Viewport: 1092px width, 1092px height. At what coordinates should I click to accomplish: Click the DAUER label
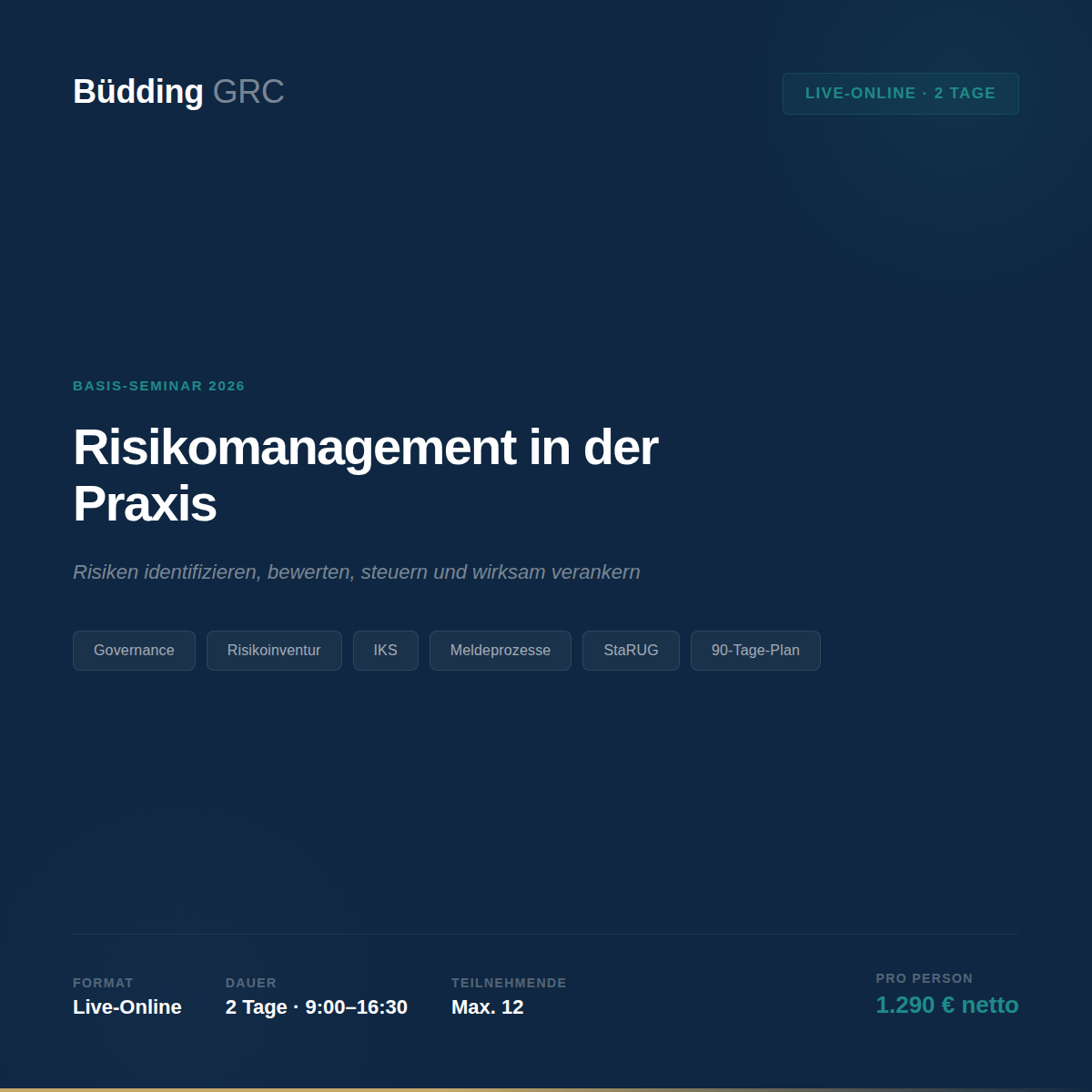[x=251, y=983]
